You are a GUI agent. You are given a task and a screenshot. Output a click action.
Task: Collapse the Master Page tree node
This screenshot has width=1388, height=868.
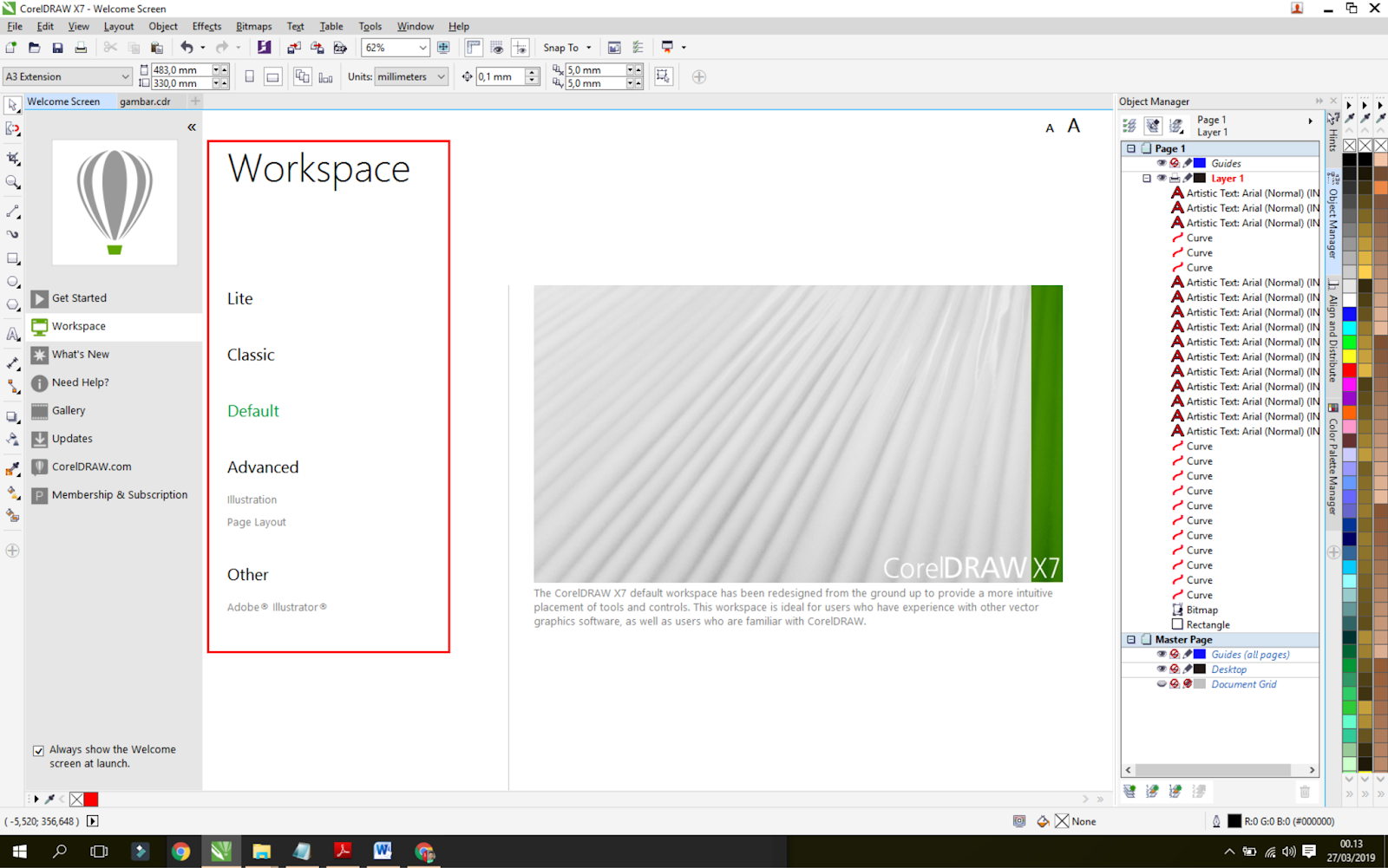[x=1131, y=639]
